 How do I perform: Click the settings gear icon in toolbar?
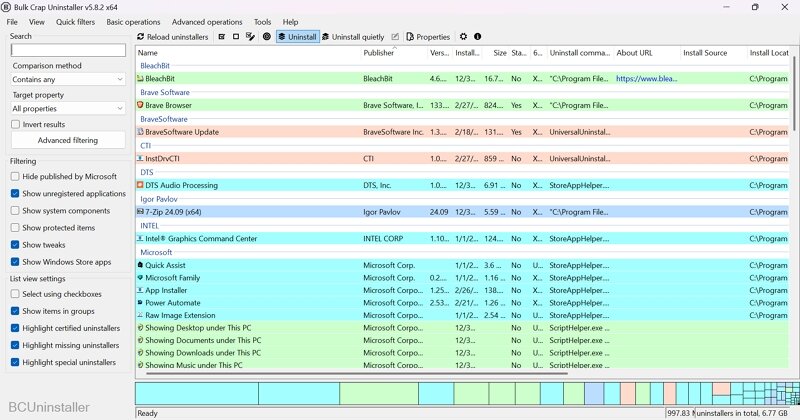[462, 37]
